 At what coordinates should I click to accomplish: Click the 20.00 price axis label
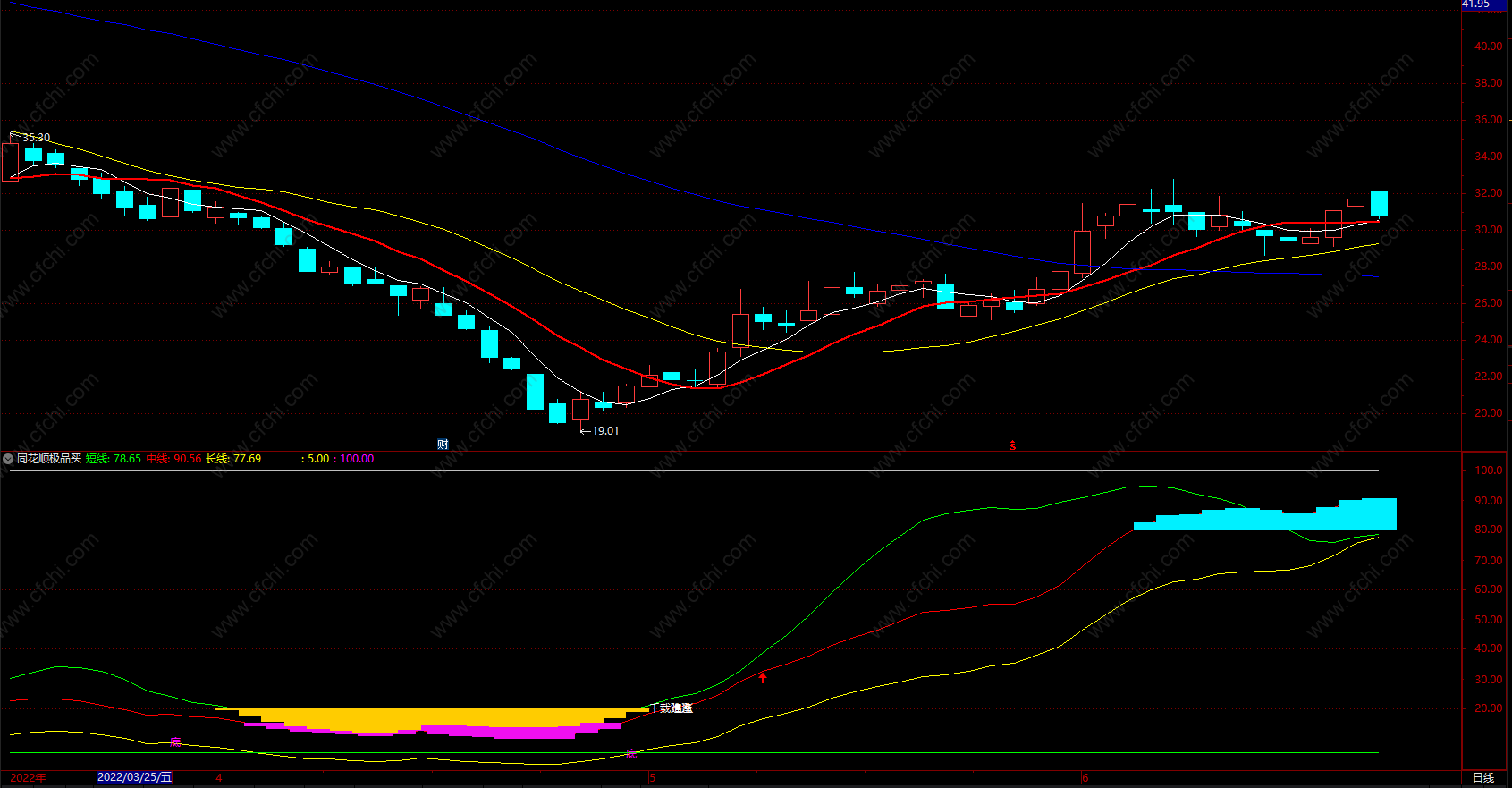coord(1489,413)
